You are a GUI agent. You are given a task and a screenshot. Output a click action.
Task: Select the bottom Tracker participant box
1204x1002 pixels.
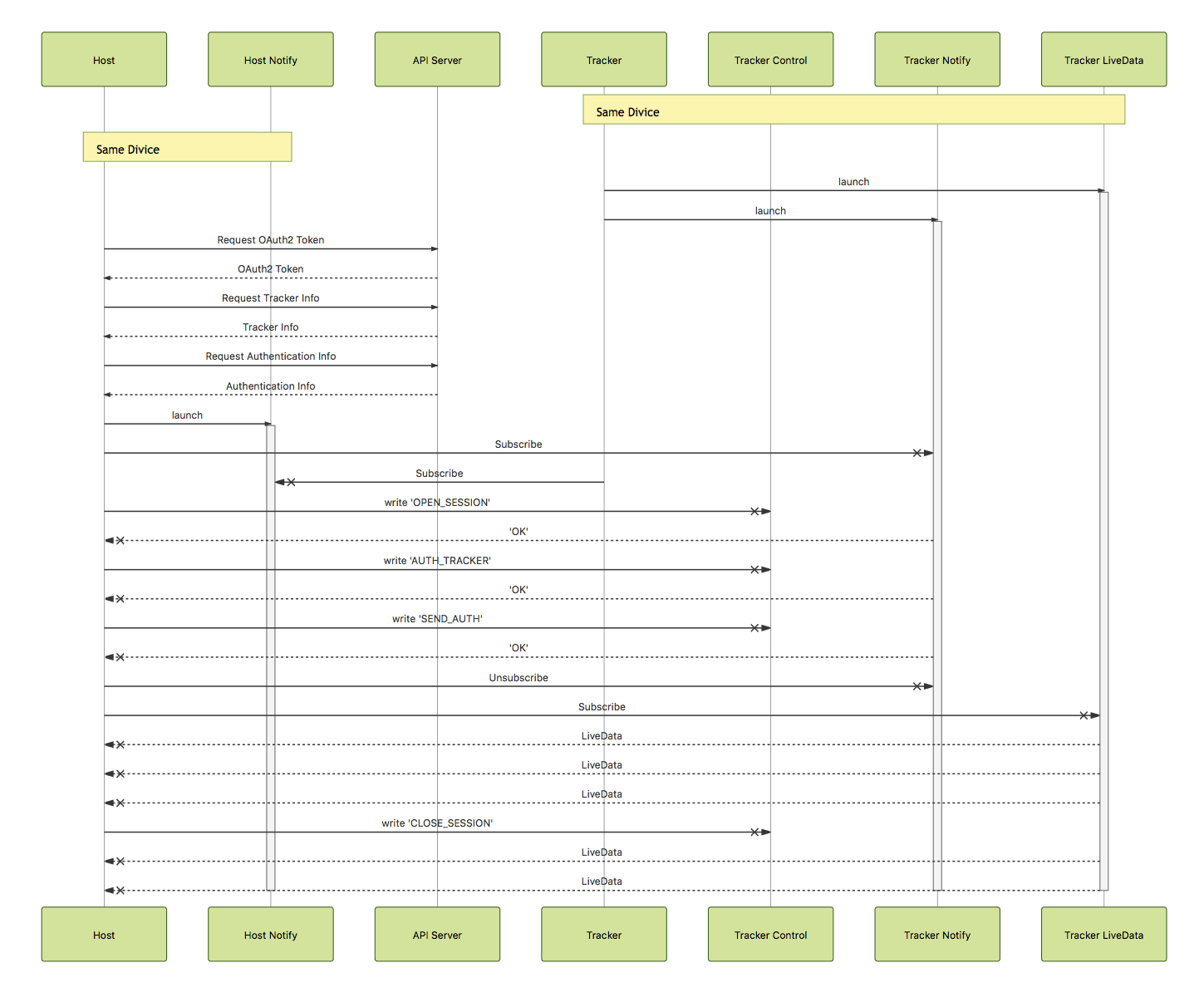604,935
